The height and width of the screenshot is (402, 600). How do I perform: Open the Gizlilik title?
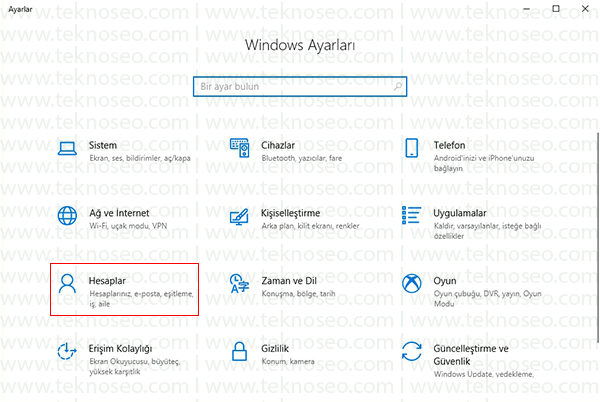pos(275,348)
